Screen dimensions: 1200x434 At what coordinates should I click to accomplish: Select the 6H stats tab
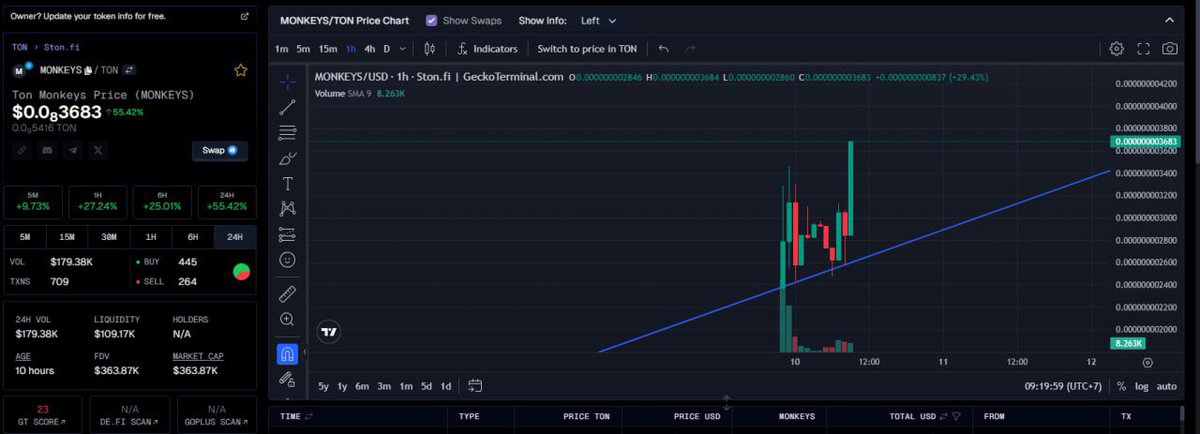[x=192, y=237]
